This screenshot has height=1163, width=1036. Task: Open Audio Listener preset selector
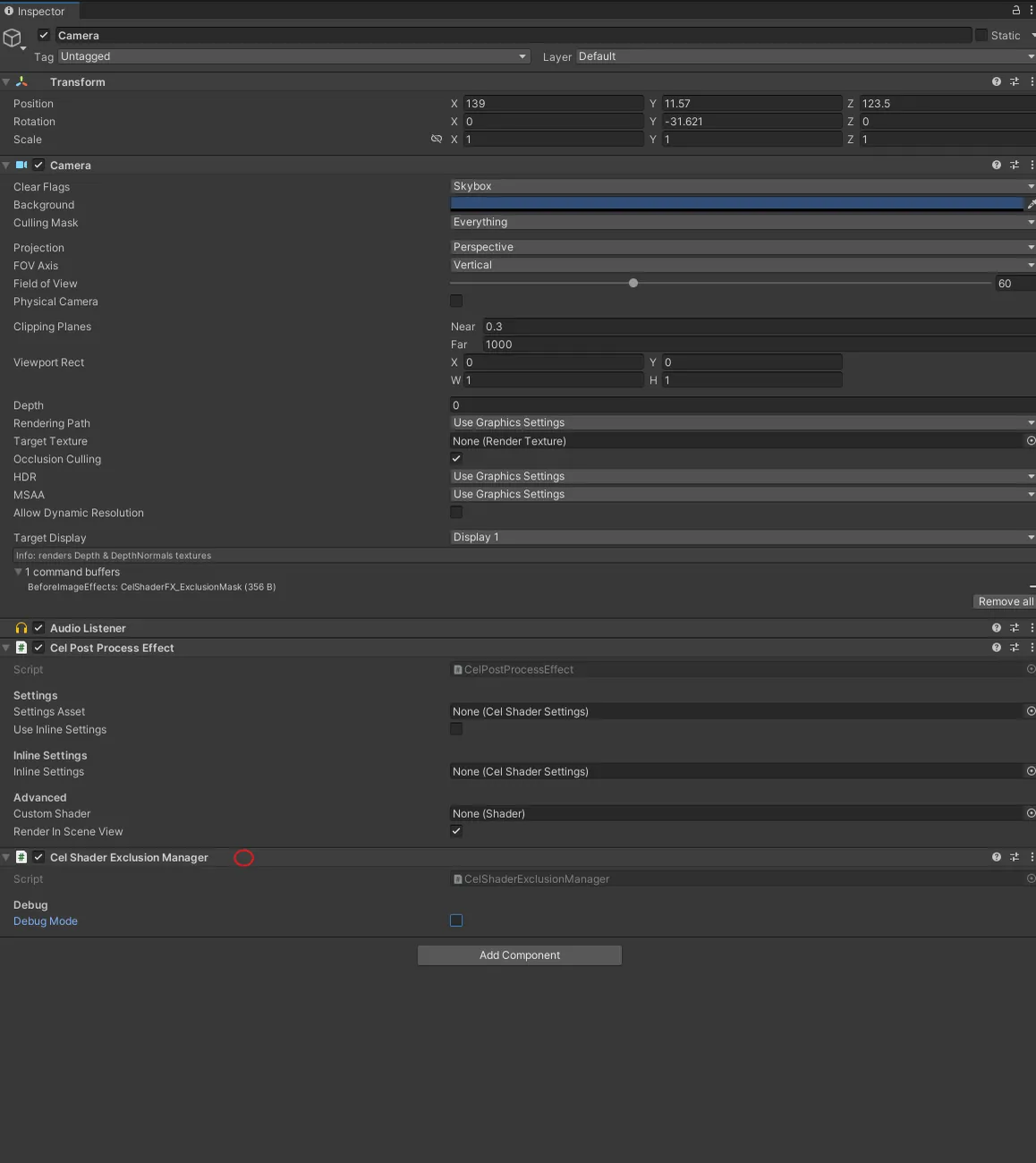click(x=1015, y=628)
